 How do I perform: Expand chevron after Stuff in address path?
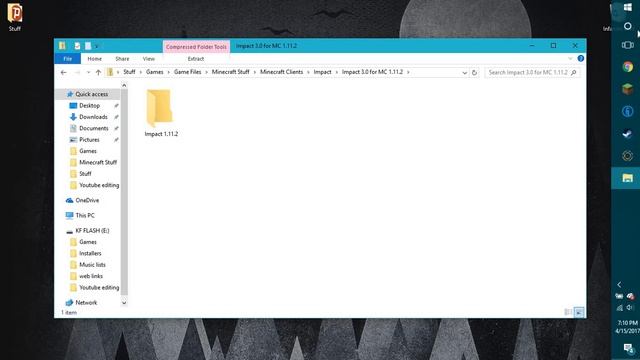click(x=140, y=72)
